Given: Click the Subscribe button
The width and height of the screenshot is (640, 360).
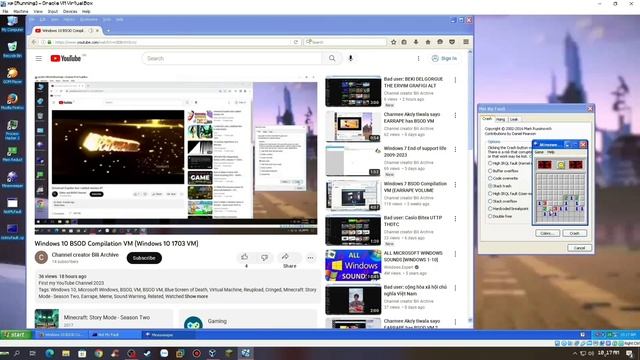Looking at the screenshot, I should pyautogui.click(x=144, y=258).
